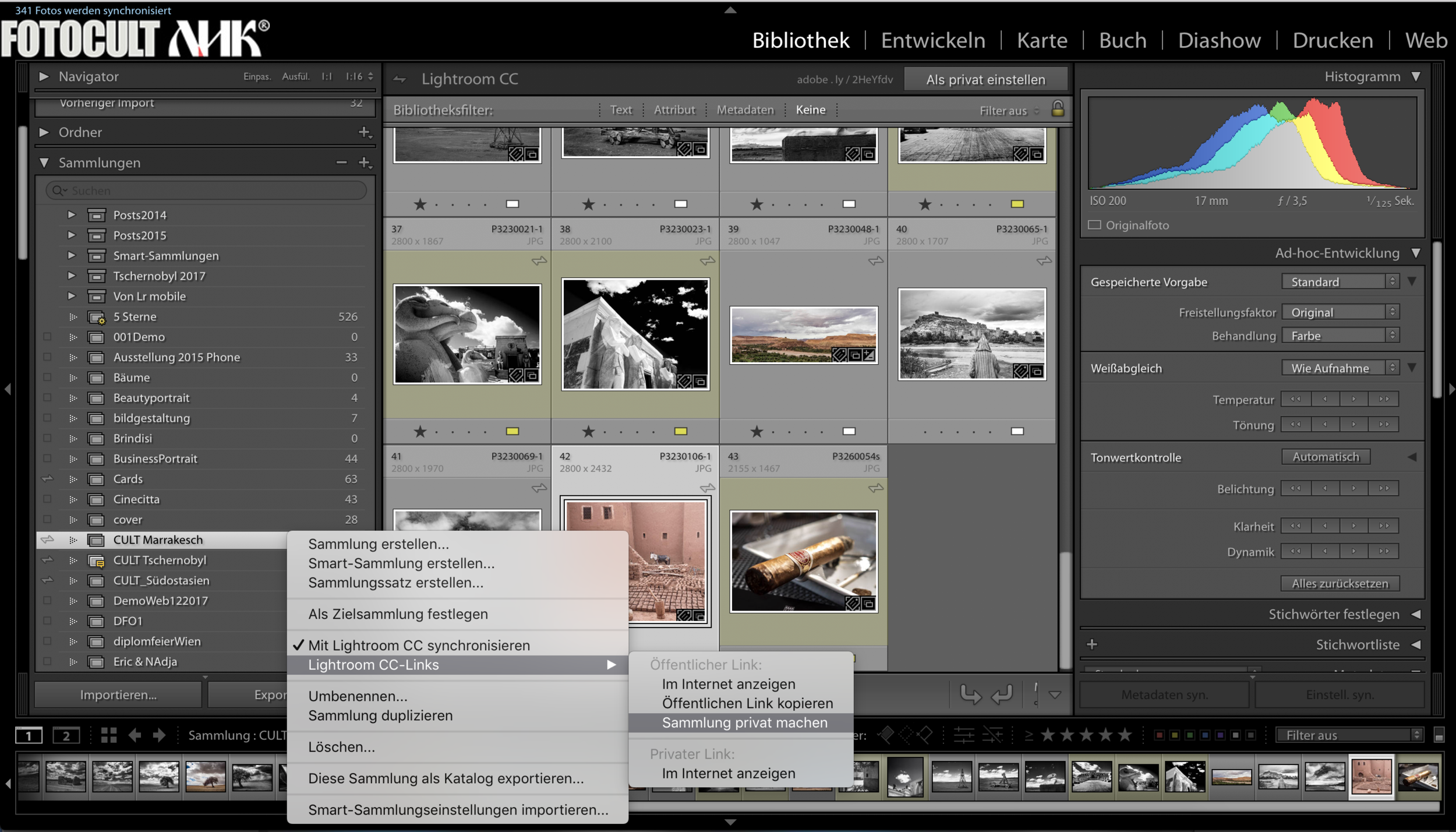Image resolution: width=1456 pixels, height=832 pixels.
Task: Click the back arrow beside Lightroom CC title
Action: pyautogui.click(x=400, y=79)
